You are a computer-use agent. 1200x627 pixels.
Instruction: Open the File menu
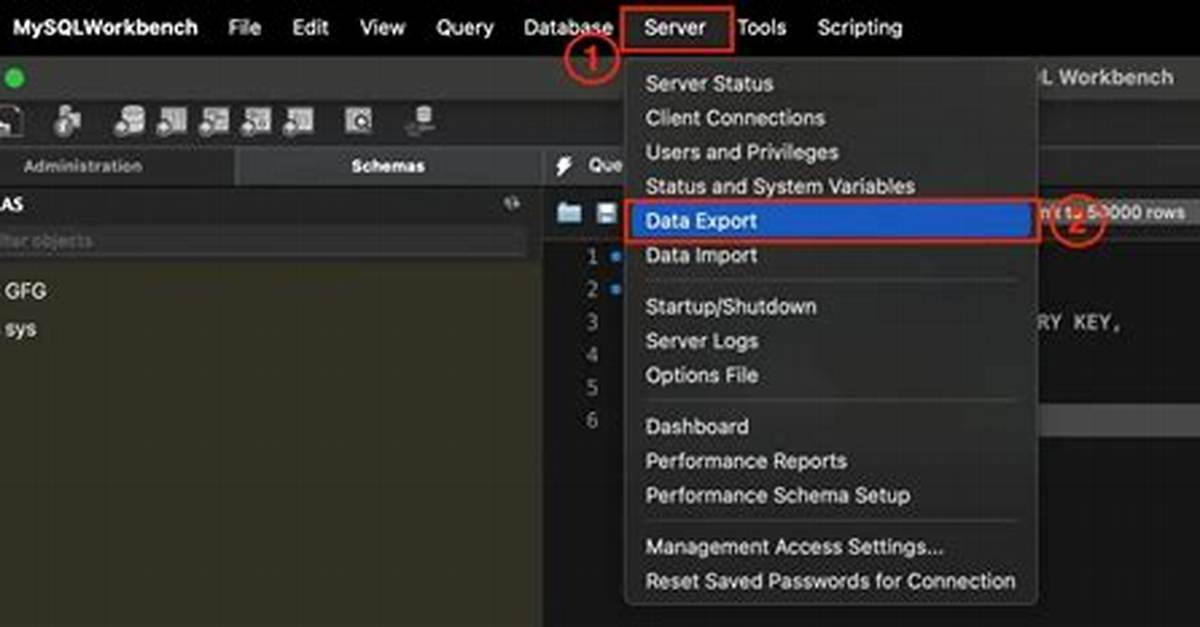tap(244, 28)
